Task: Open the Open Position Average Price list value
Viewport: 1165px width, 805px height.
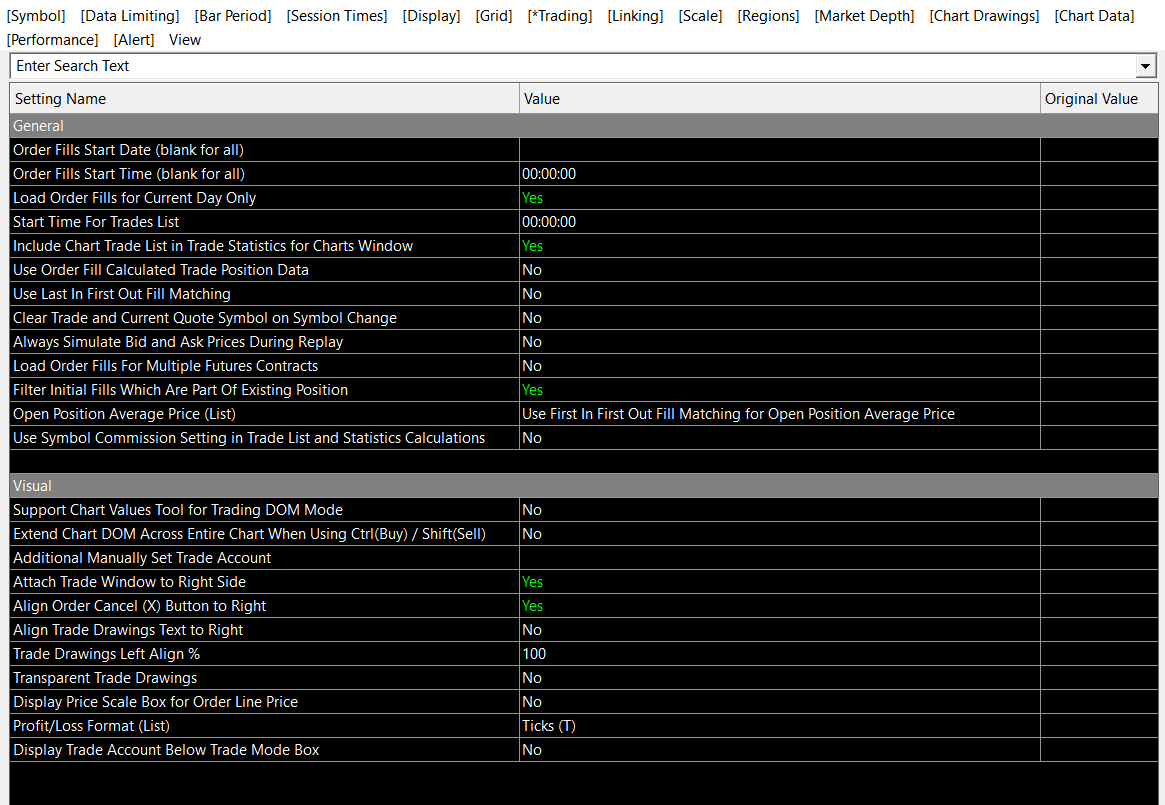Action: coord(779,414)
